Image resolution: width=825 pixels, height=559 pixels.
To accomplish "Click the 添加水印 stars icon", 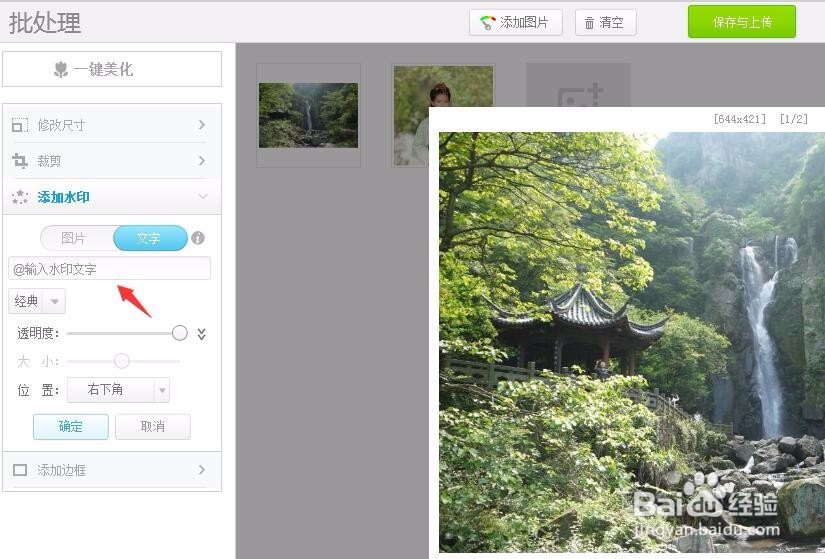I will 20,197.
